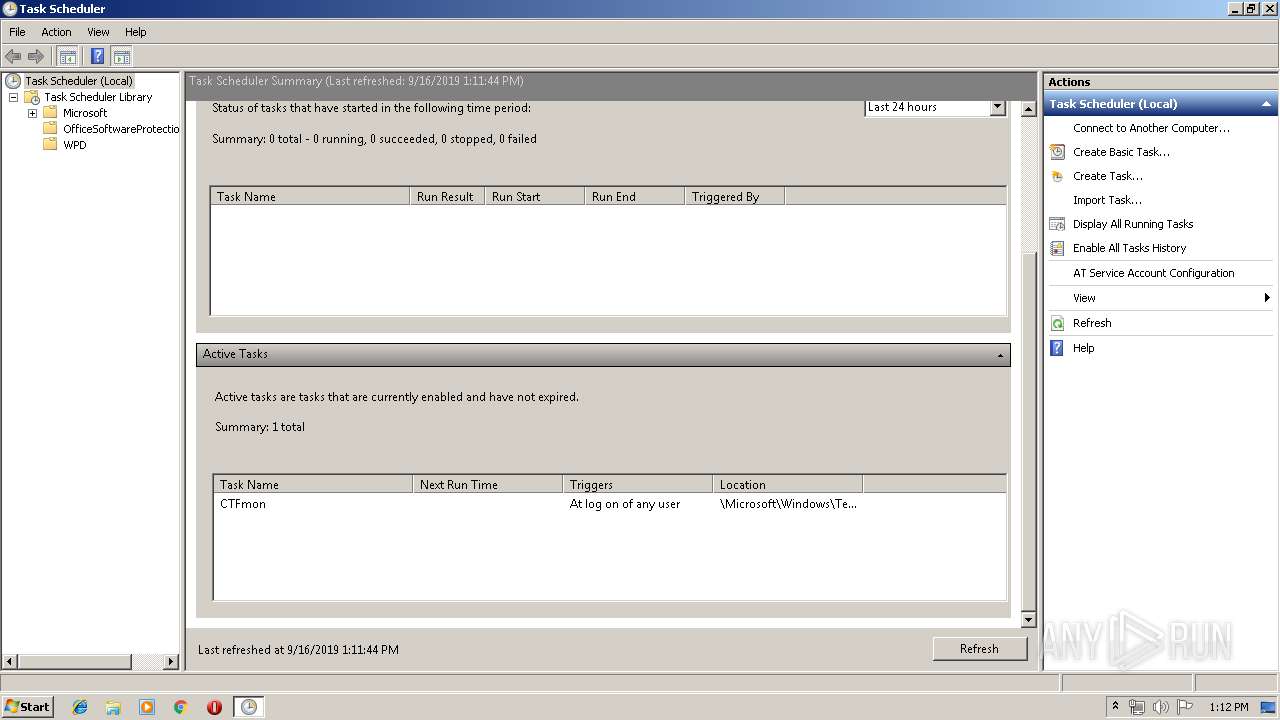1280x720 pixels.
Task: Click the Forward arrow in toolbar
Action: (x=36, y=57)
